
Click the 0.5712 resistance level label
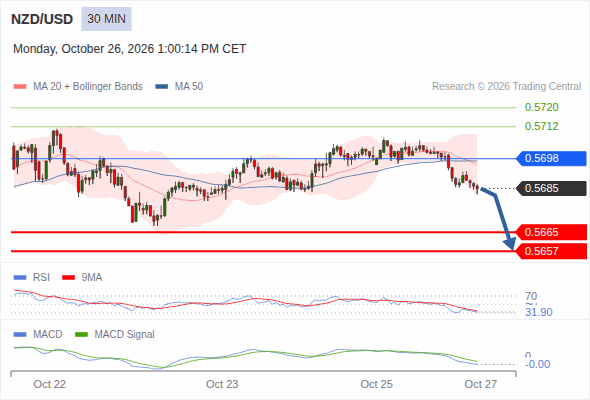pyautogui.click(x=541, y=126)
